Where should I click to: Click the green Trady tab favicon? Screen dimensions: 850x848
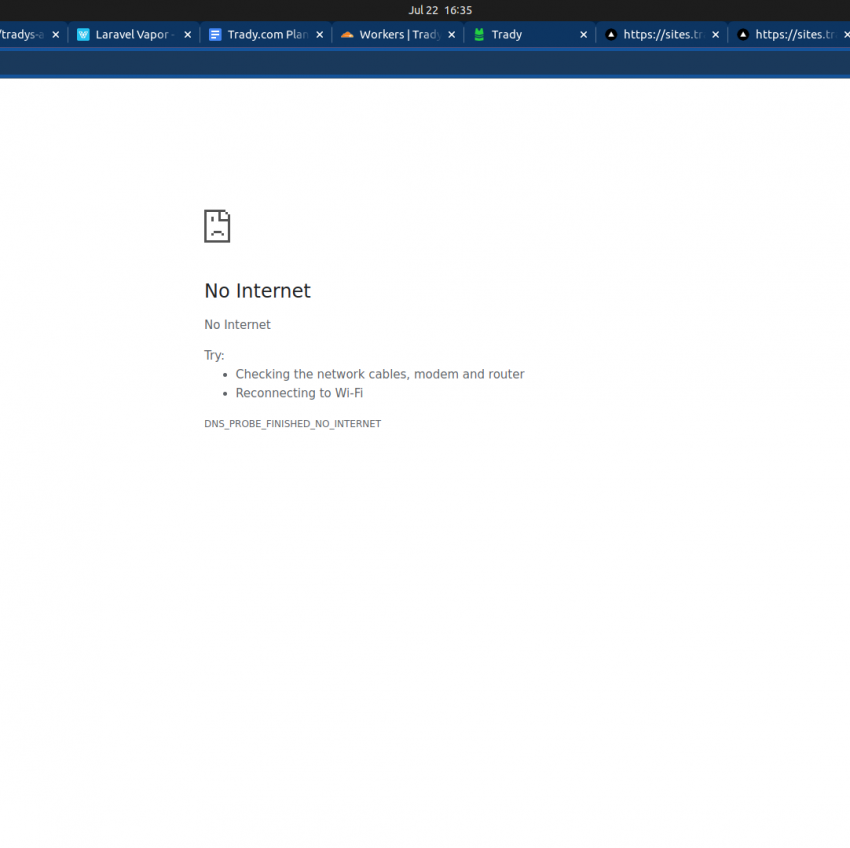pos(479,35)
